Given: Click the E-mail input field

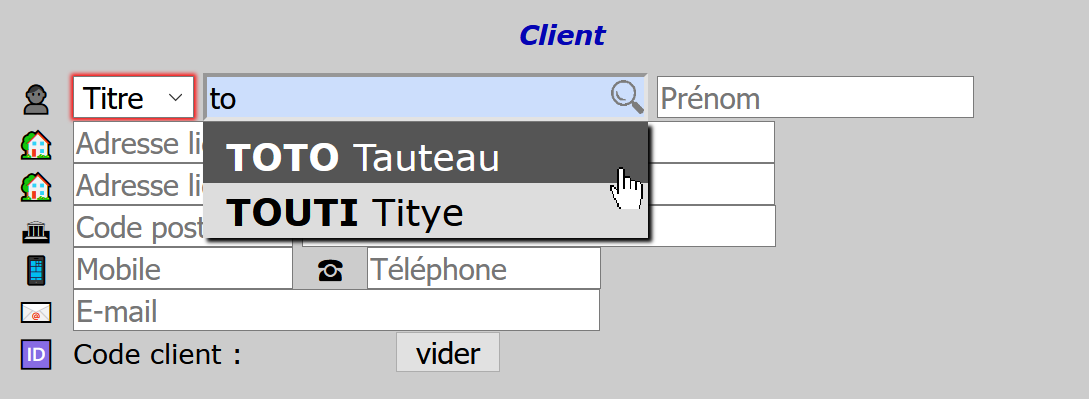Looking at the screenshot, I should (336, 310).
